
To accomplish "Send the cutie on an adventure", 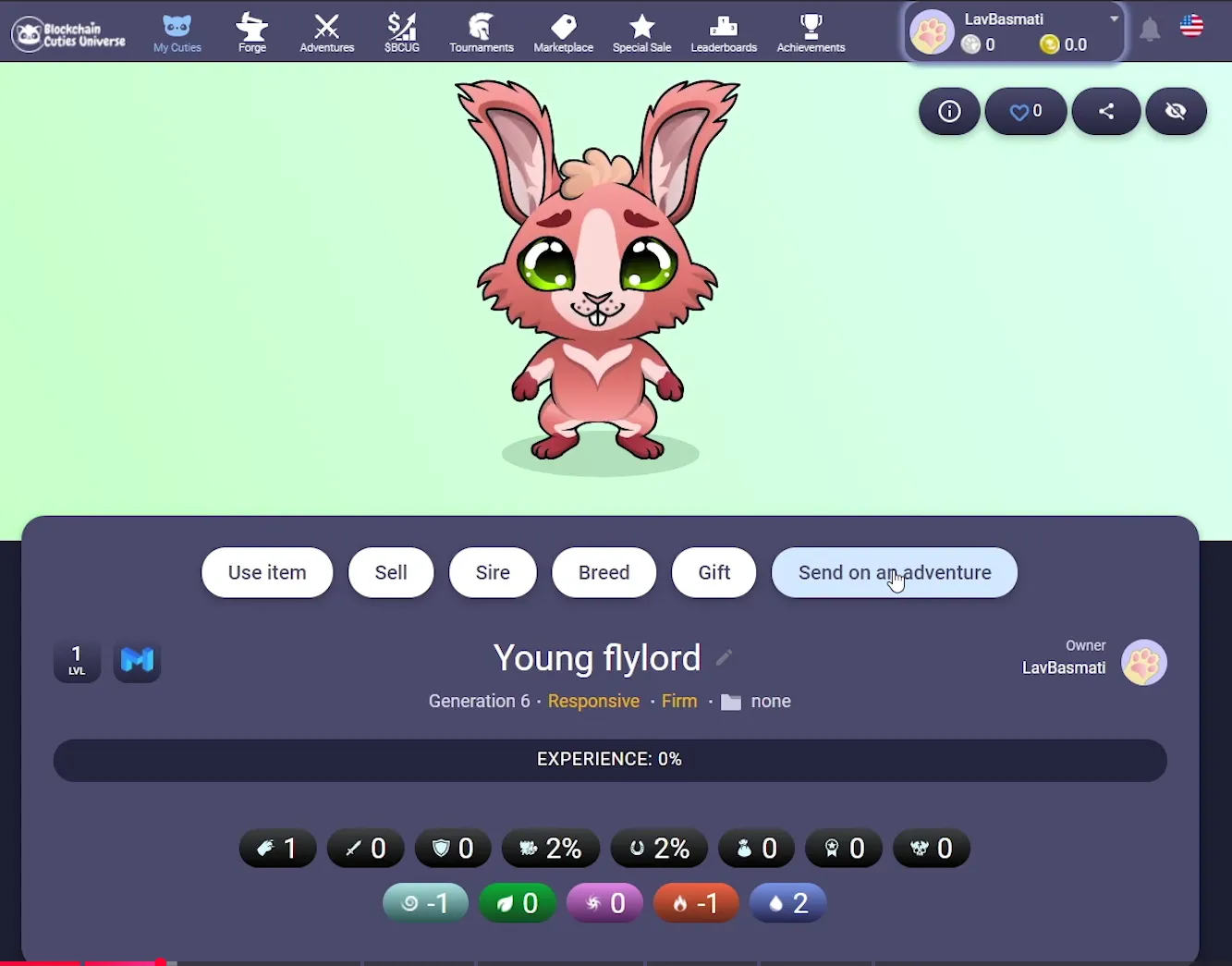I will coord(895,573).
